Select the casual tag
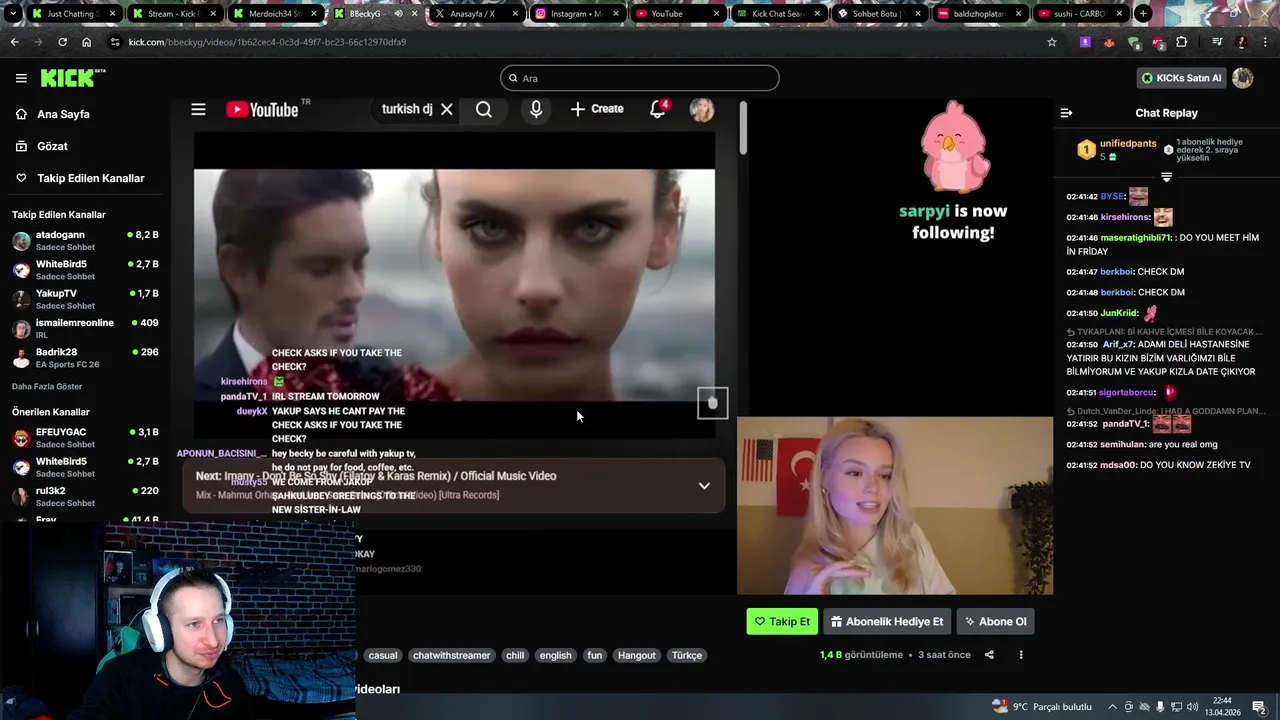The width and height of the screenshot is (1280, 720). pos(382,655)
